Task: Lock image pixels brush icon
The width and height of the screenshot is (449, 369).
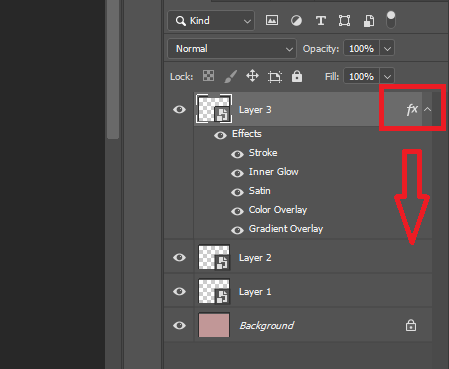Action: coord(231,76)
